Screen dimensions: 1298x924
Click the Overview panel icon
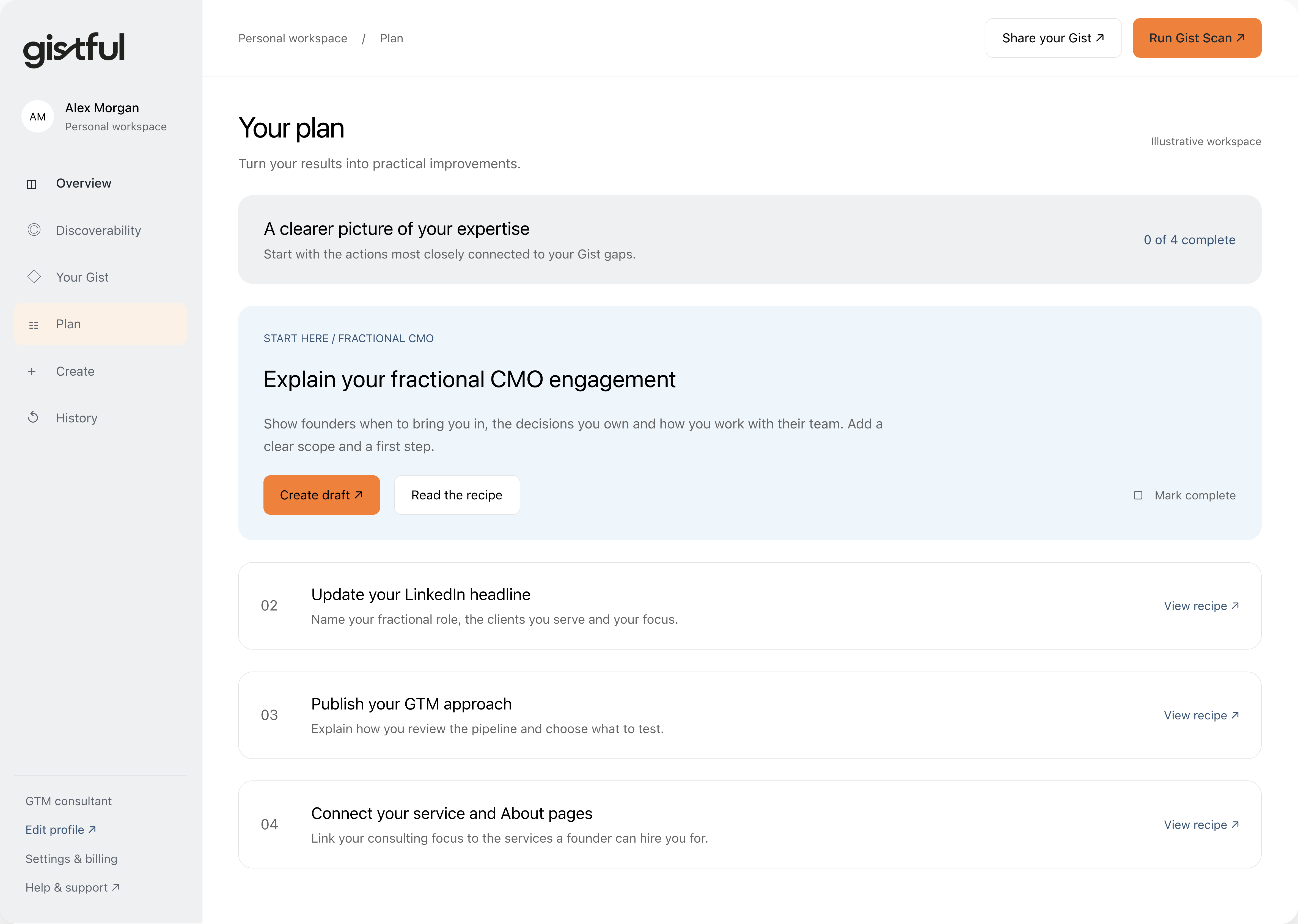(x=32, y=184)
